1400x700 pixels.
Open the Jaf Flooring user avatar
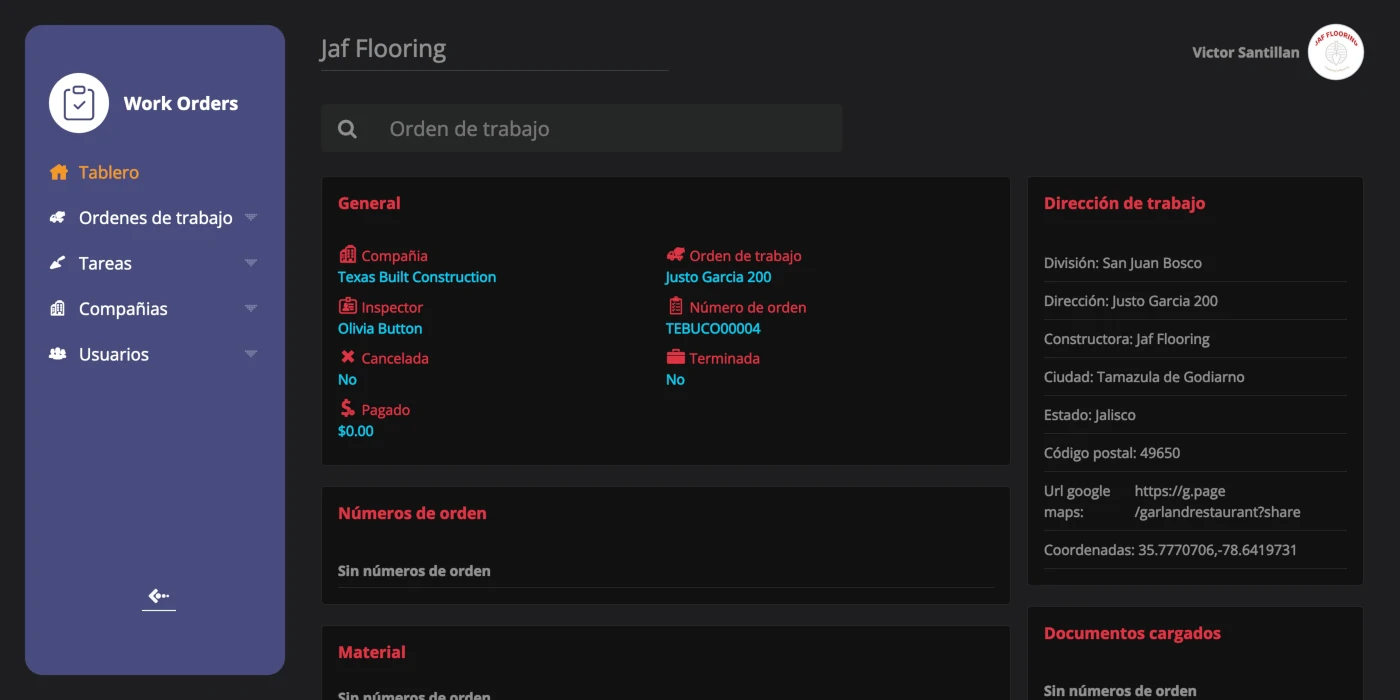[x=1335, y=52]
